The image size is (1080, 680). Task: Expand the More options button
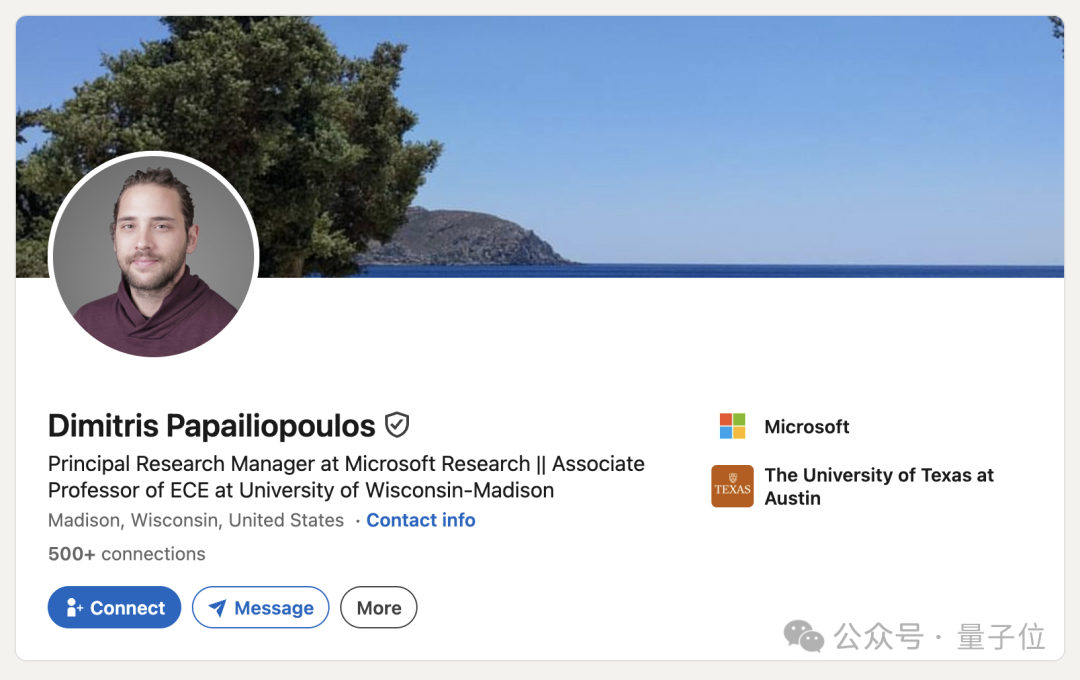click(379, 607)
